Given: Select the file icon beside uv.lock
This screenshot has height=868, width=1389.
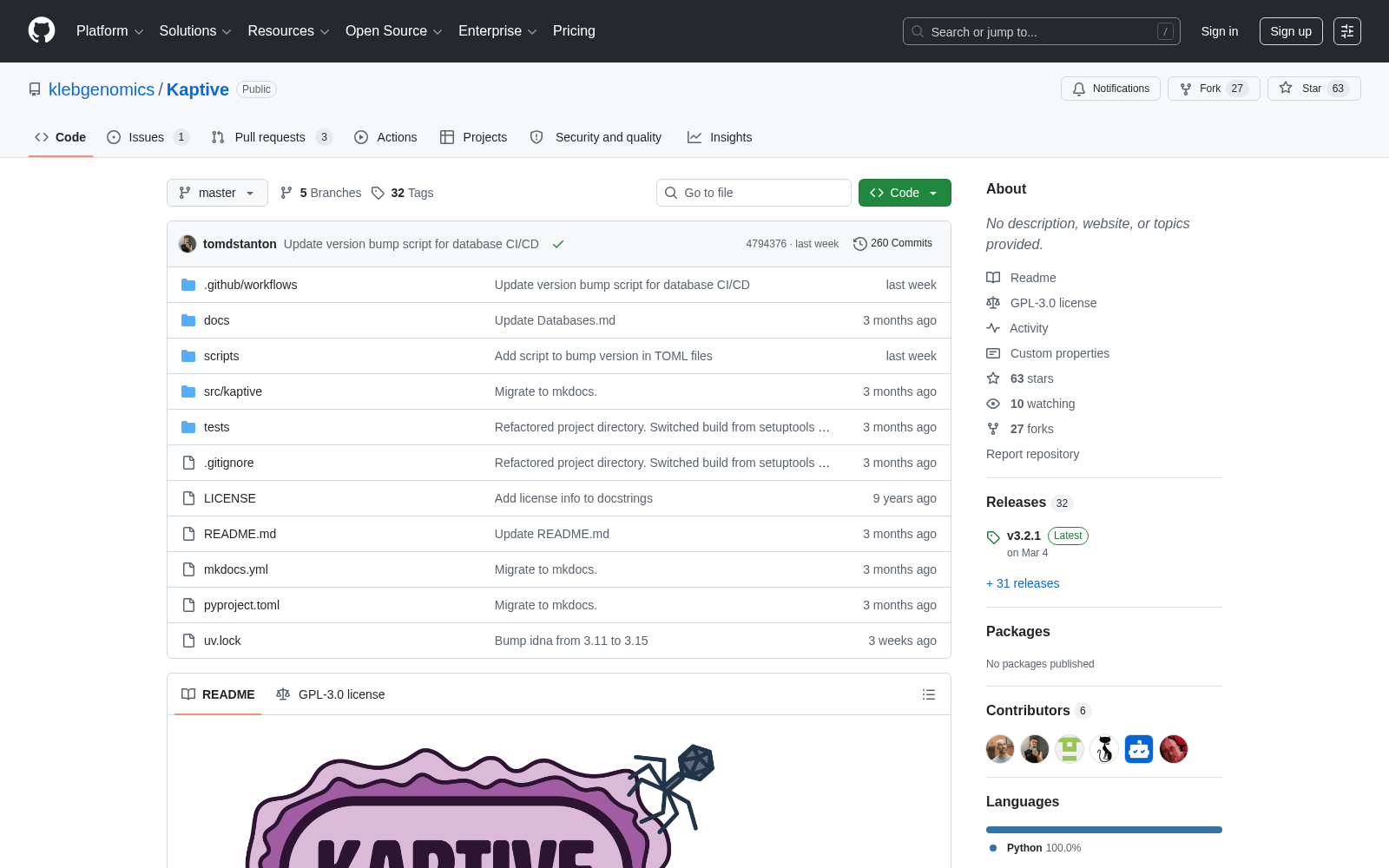Looking at the screenshot, I should (188, 641).
